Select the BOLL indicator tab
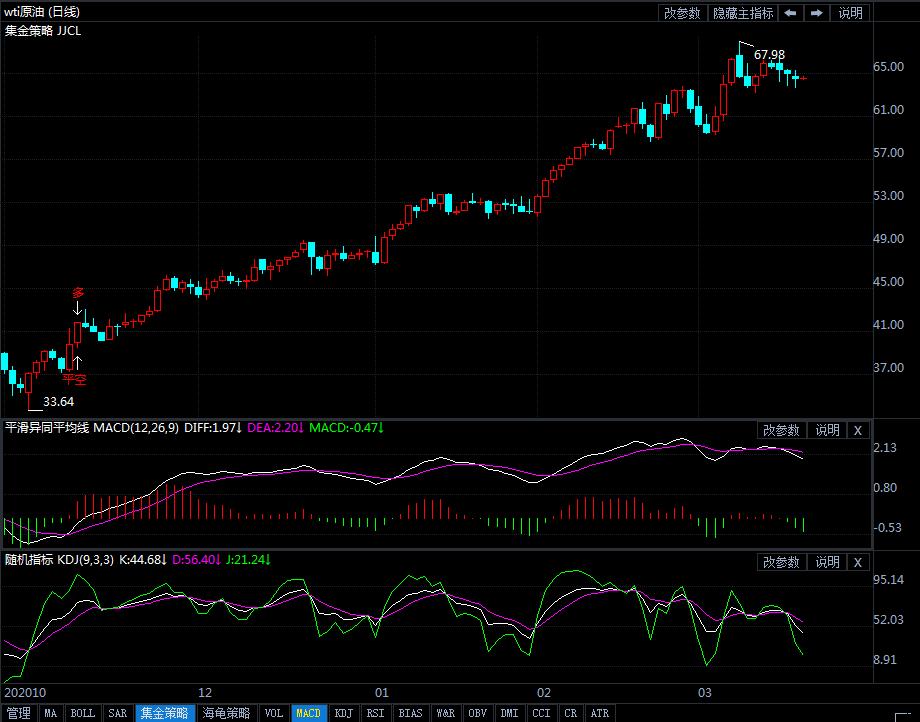Screen dimensions: 920x722 (83, 713)
